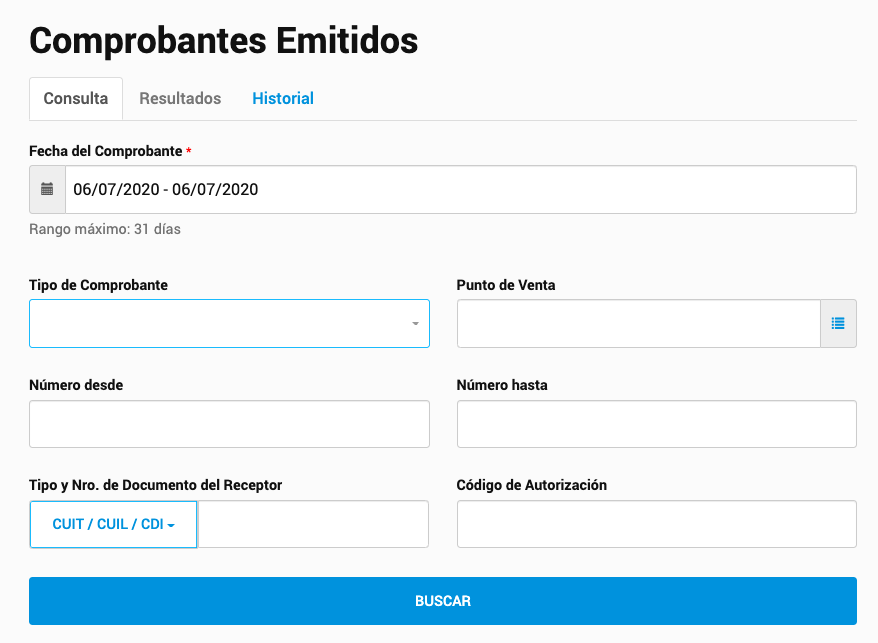Click the Rango máximo: 31 días hint text
Screen dimensions: 878x643
105,229
